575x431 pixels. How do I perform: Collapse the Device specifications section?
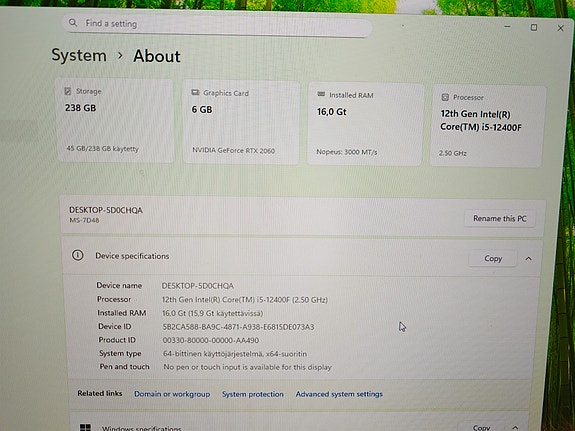click(528, 259)
